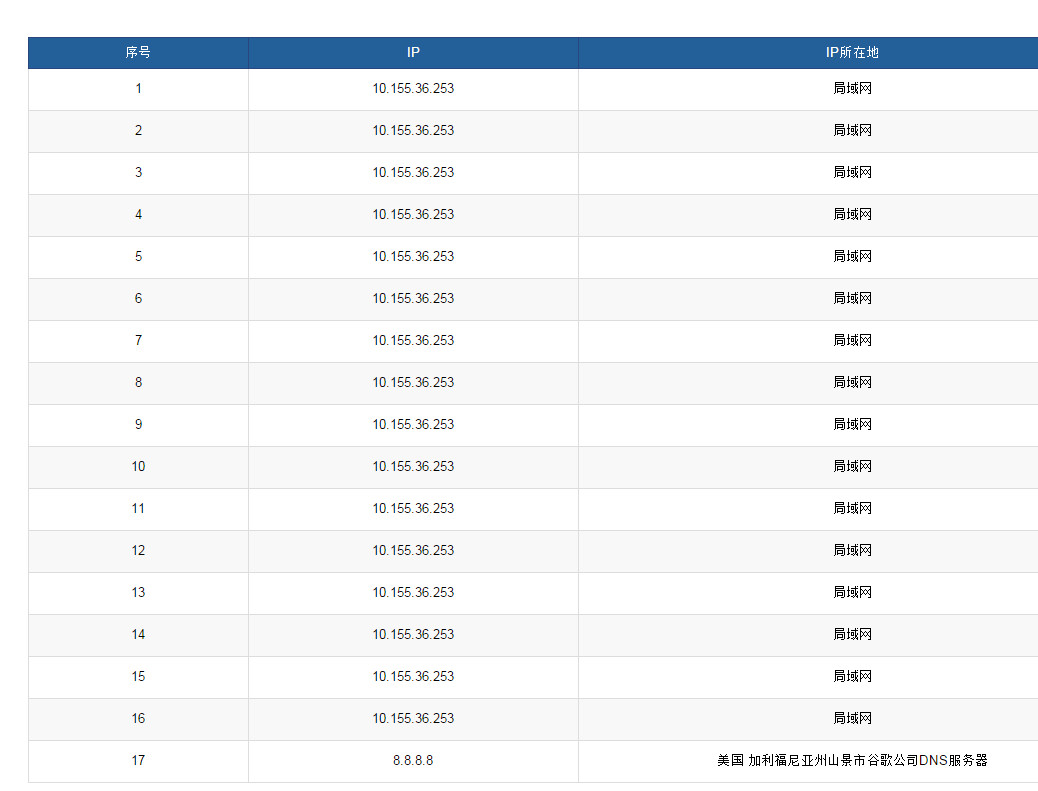Select sequence number 11 cell
Viewport: 1038px width, 791px height.
(x=138, y=508)
